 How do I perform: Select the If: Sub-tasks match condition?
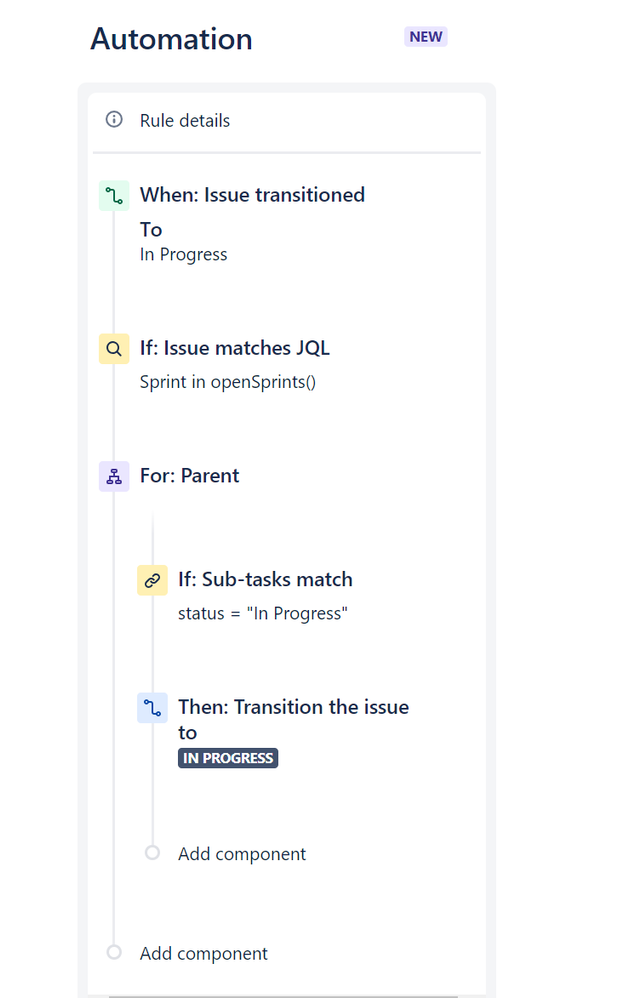[265, 580]
